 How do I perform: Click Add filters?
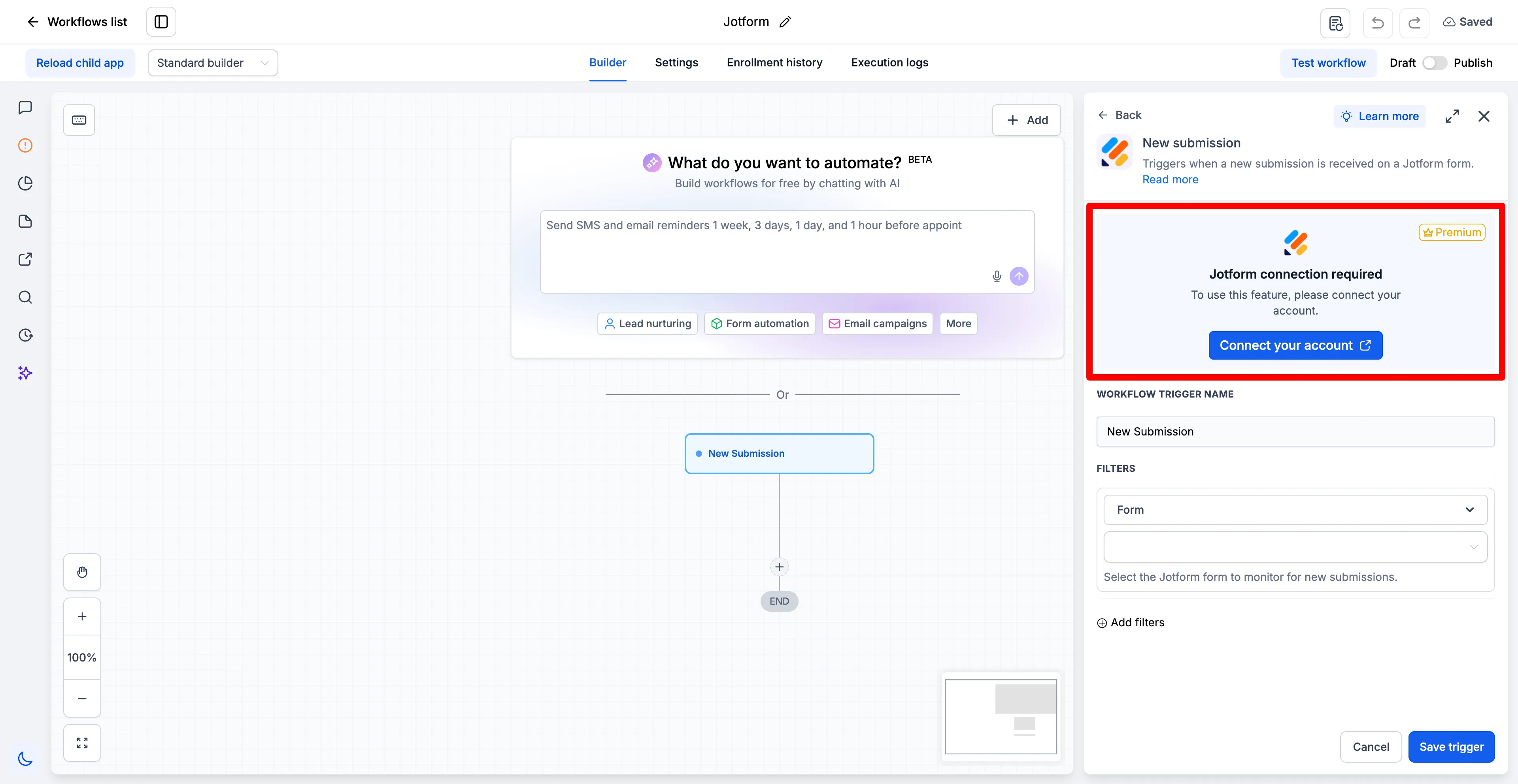(1131, 623)
